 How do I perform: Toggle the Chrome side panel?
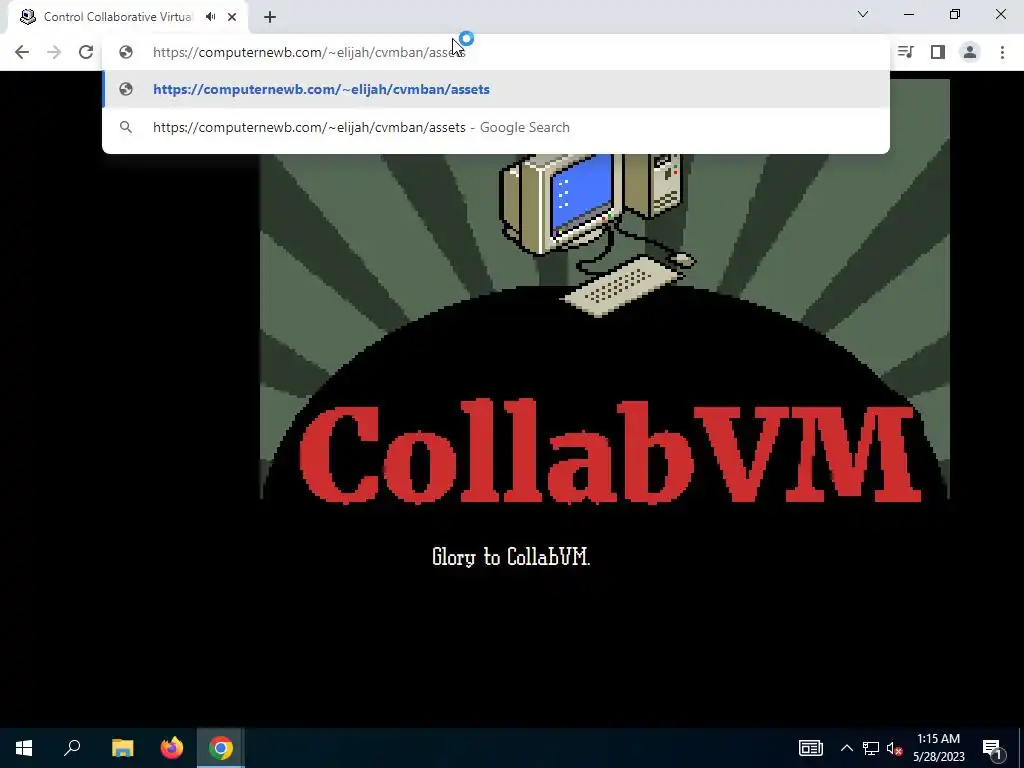[938, 52]
